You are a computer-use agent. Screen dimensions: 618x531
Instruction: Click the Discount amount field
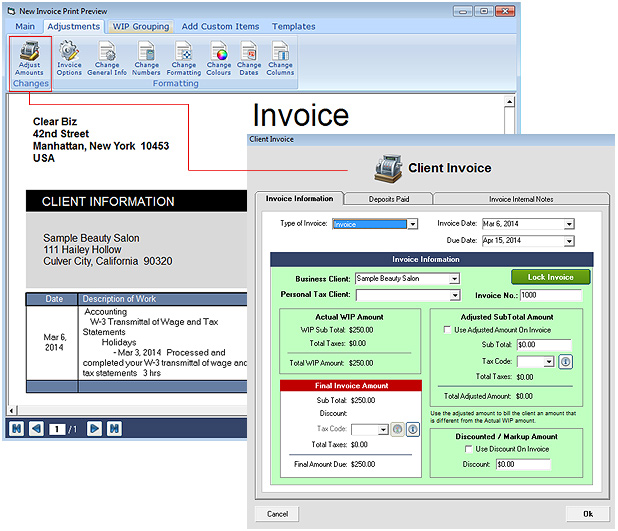(x=523, y=464)
